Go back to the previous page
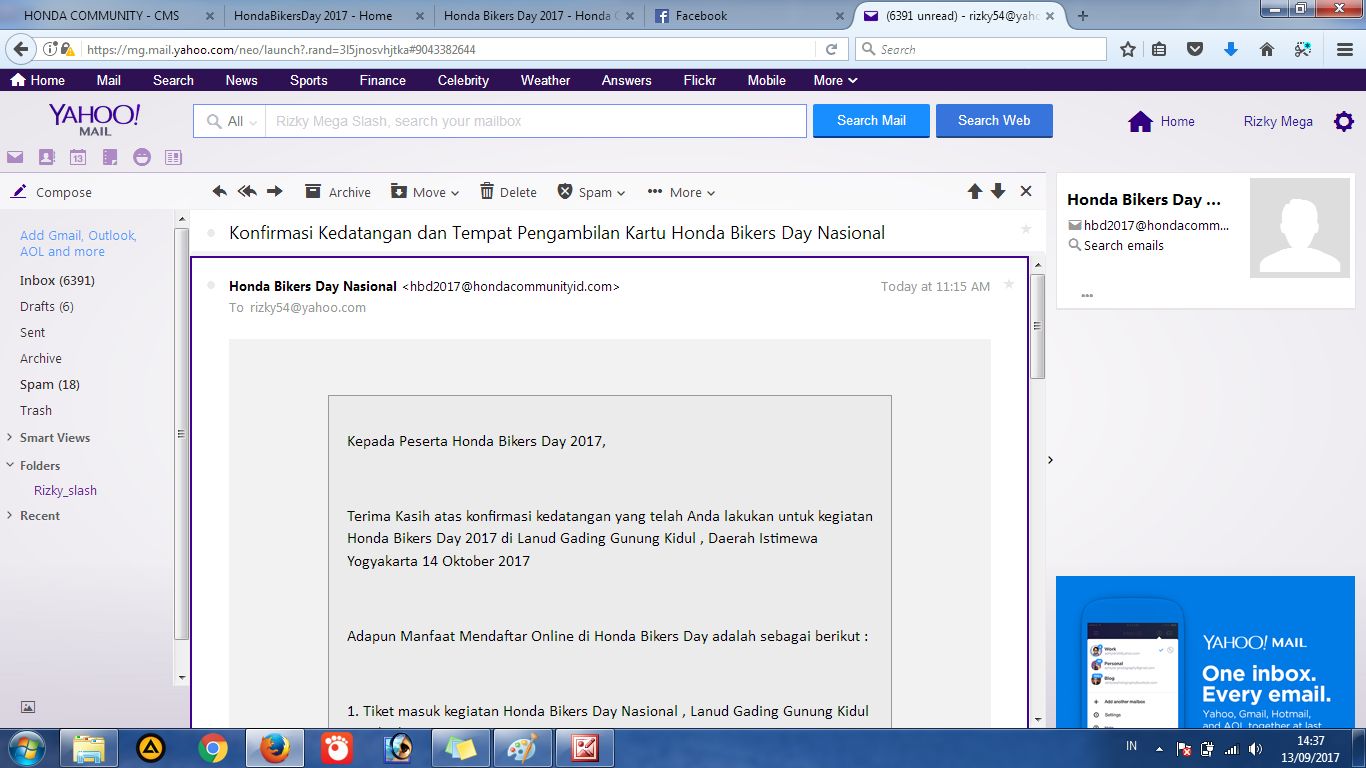The height and width of the screenshot is (768, 1366). [x=23, y=49]
